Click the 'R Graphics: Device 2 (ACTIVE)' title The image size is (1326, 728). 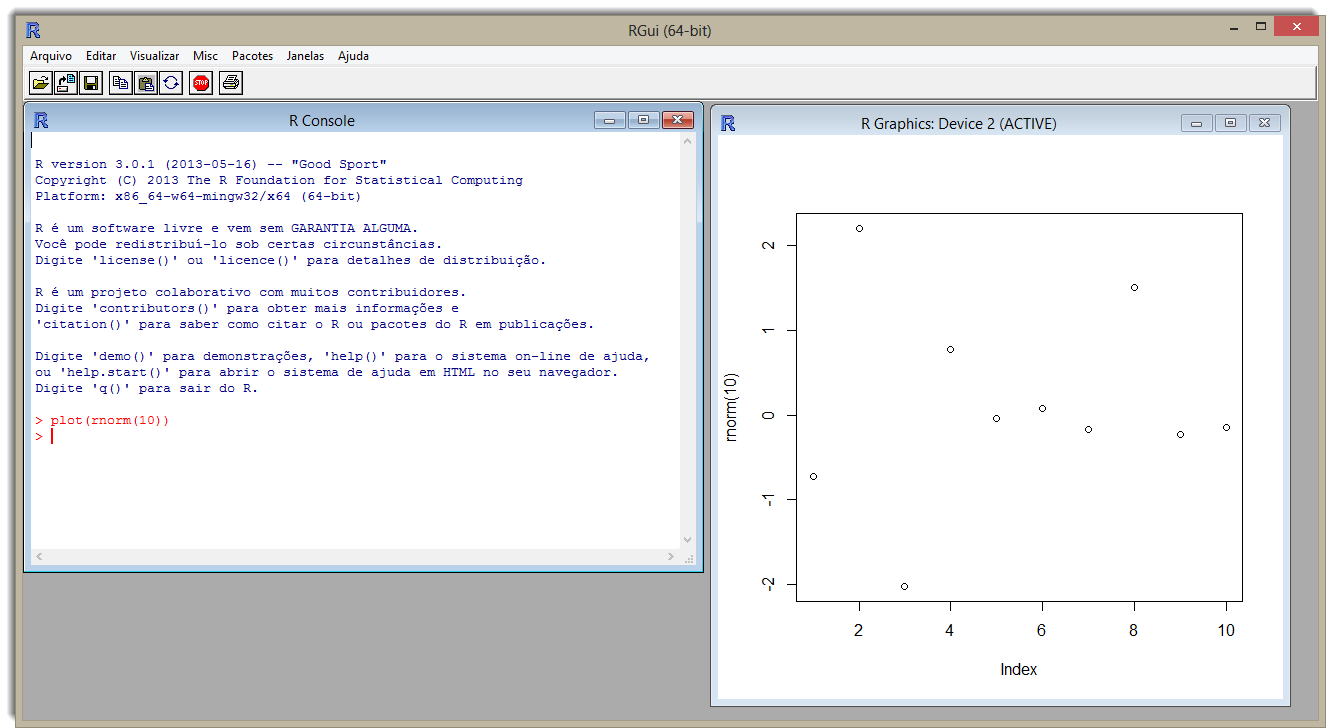coord(959,124)
